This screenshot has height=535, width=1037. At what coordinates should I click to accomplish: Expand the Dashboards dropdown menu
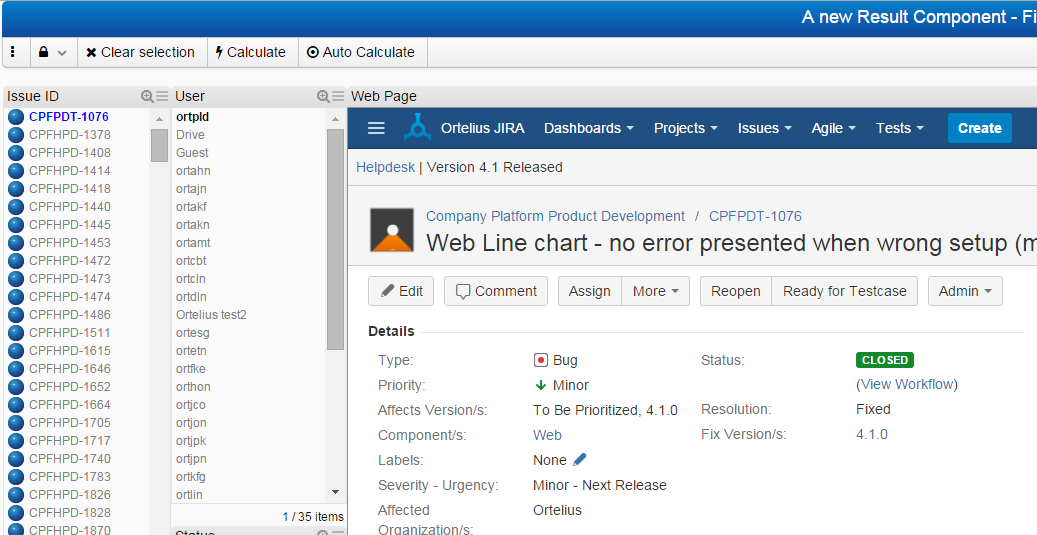pyautogui.click(x=589, y=128)
